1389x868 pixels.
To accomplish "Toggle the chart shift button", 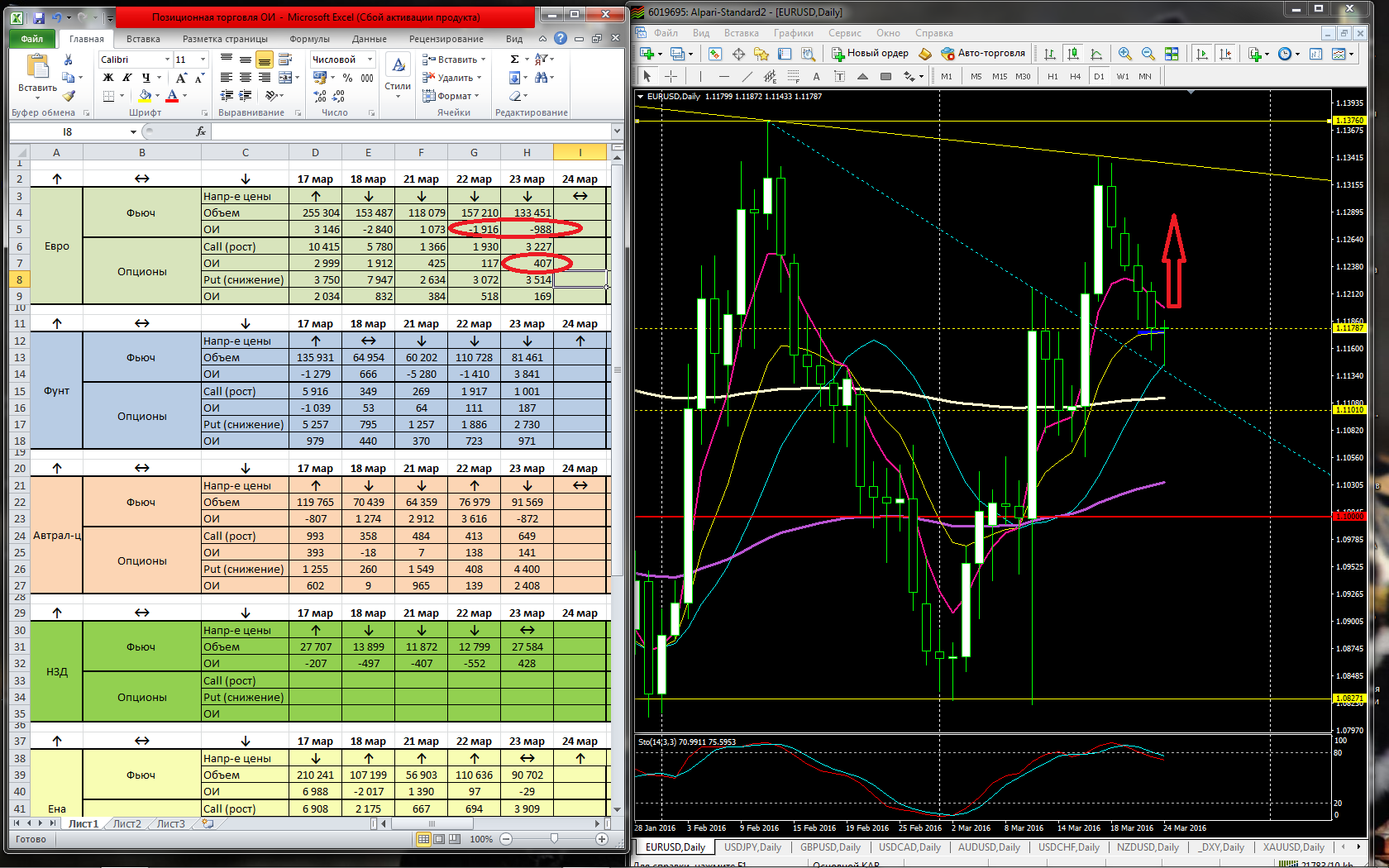I will coord(1225,54).
